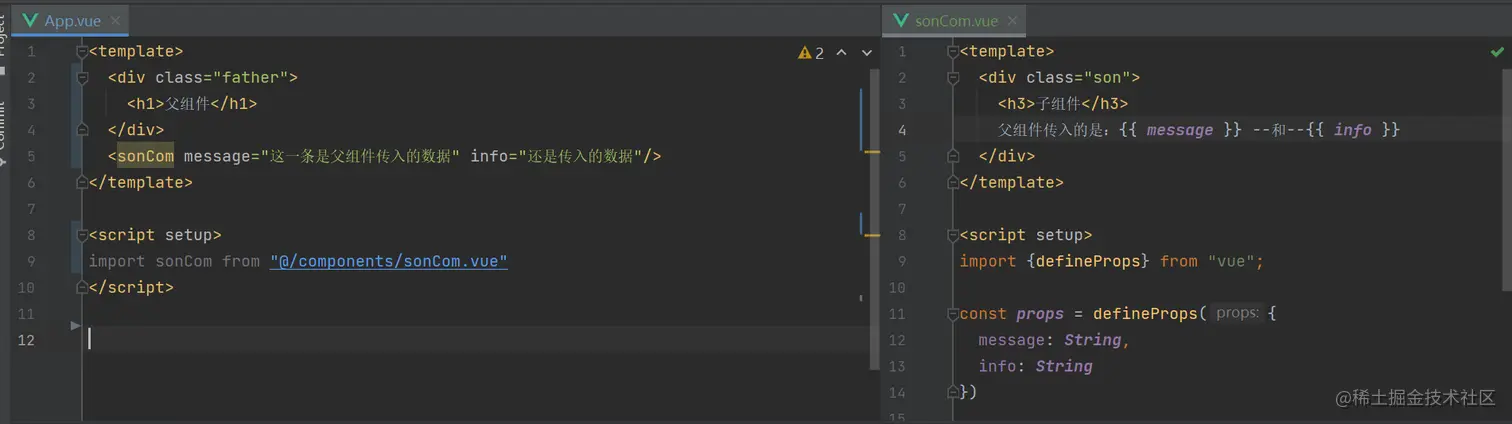Open the warnings indicator showing 2 problems
1512x424 pixels.
pyautogui.click(x=811, y=53)
